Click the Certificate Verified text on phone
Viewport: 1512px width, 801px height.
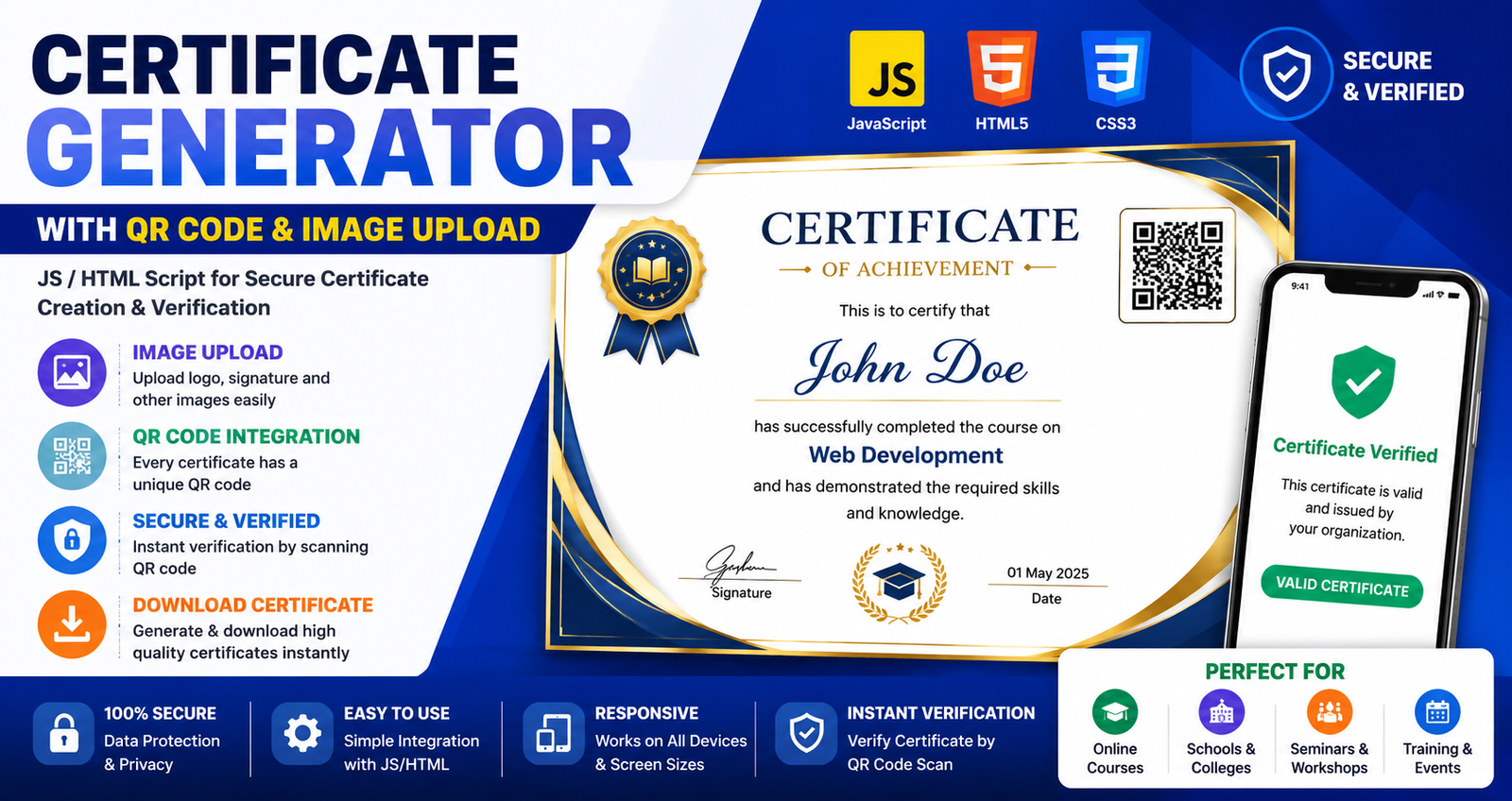[x=1355, y=451]
